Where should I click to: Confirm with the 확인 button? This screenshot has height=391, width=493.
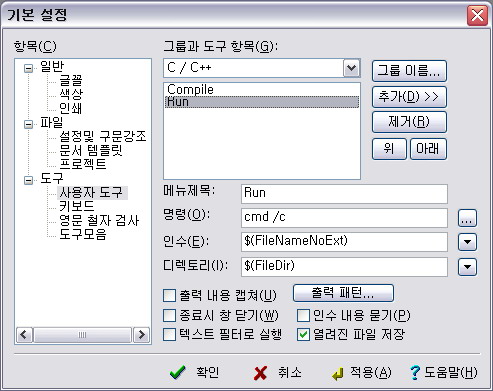(x=195, y=372)
